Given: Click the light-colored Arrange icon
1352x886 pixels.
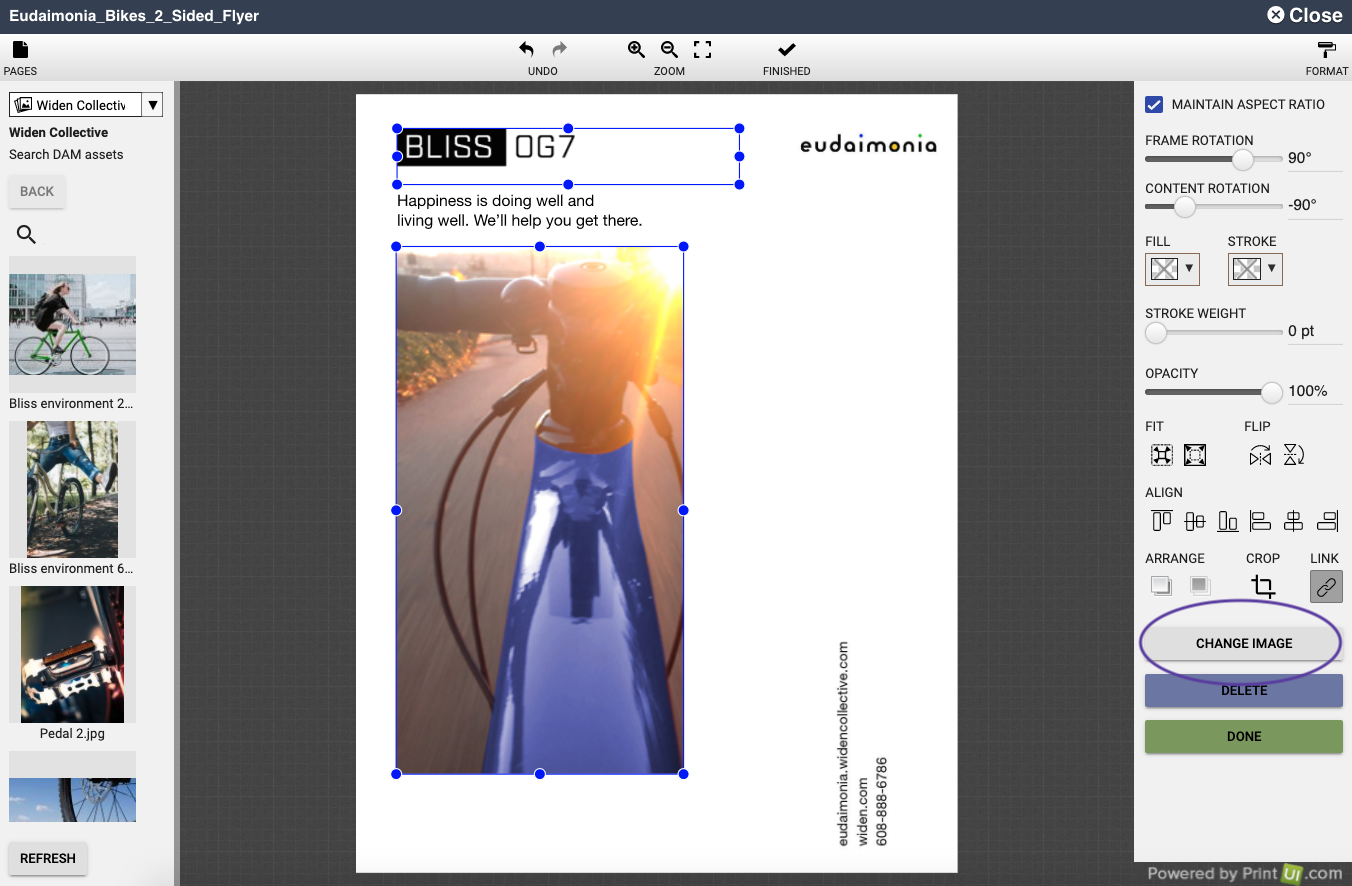Looking at the screenshot, I should pos(1161,586).
